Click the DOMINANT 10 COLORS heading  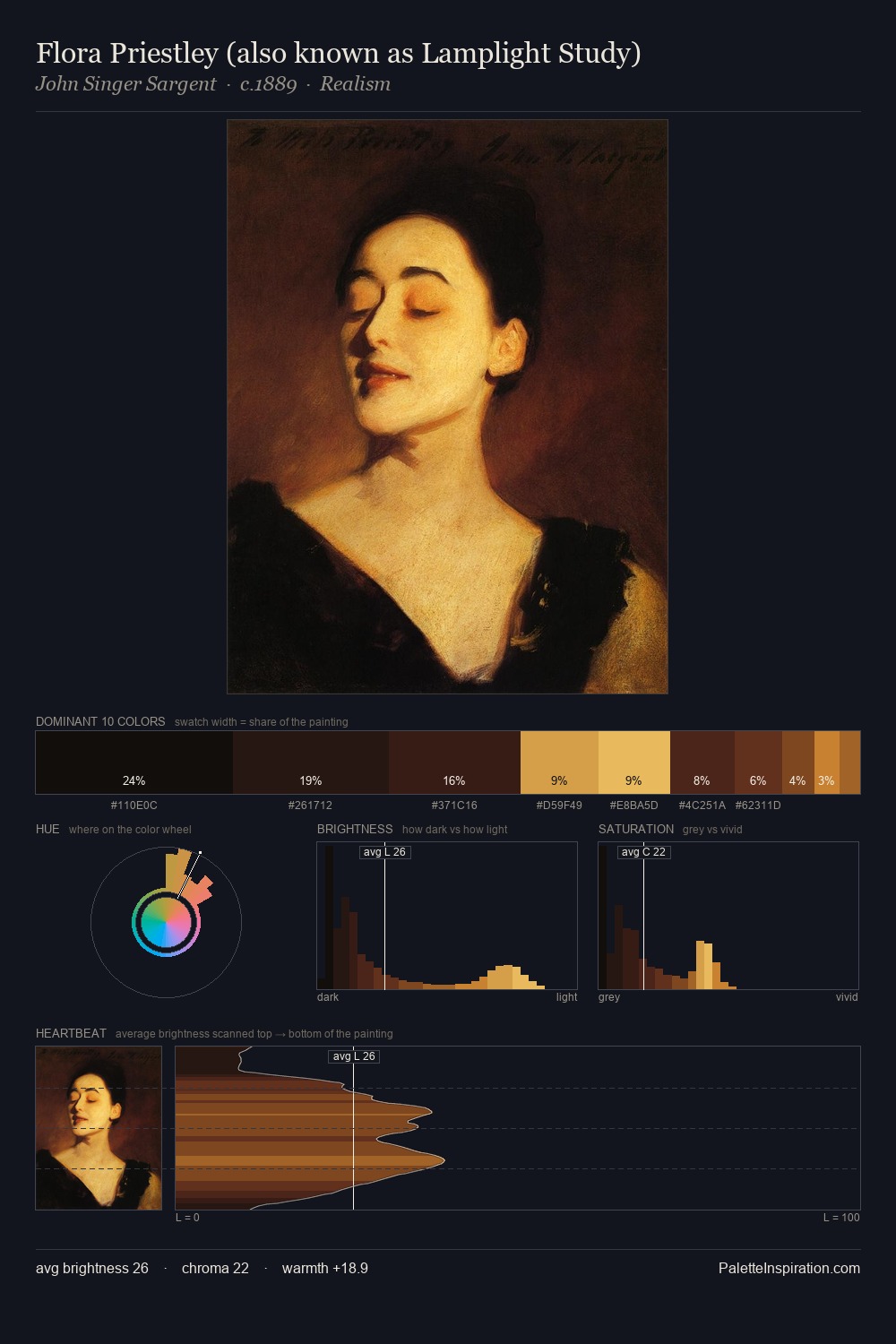(100, 721)
